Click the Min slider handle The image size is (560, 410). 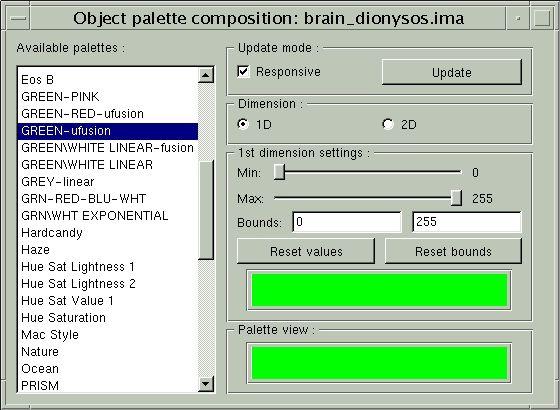coord(279,172)
